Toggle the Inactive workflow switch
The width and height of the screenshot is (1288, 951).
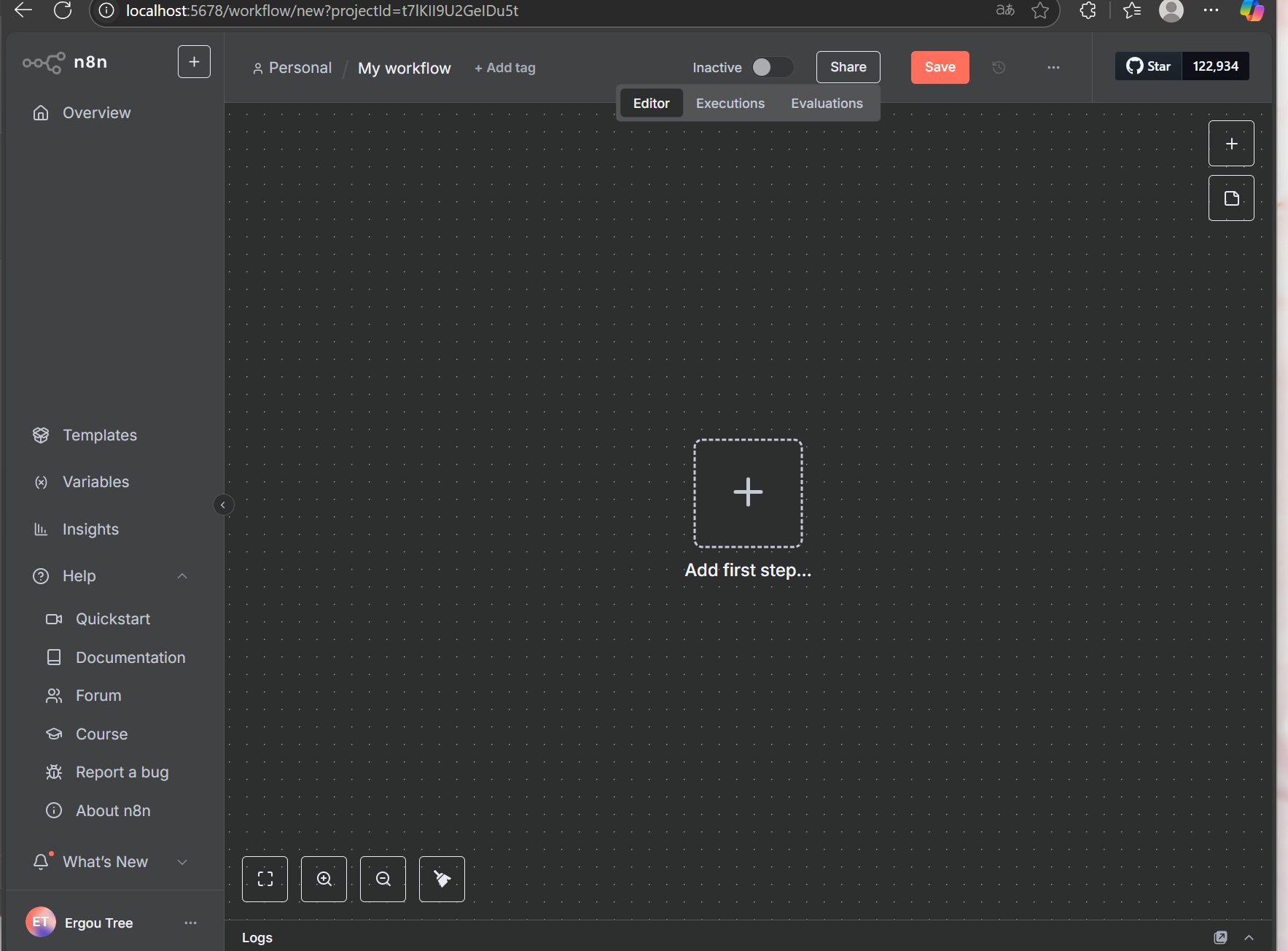(x=771, y=67)
